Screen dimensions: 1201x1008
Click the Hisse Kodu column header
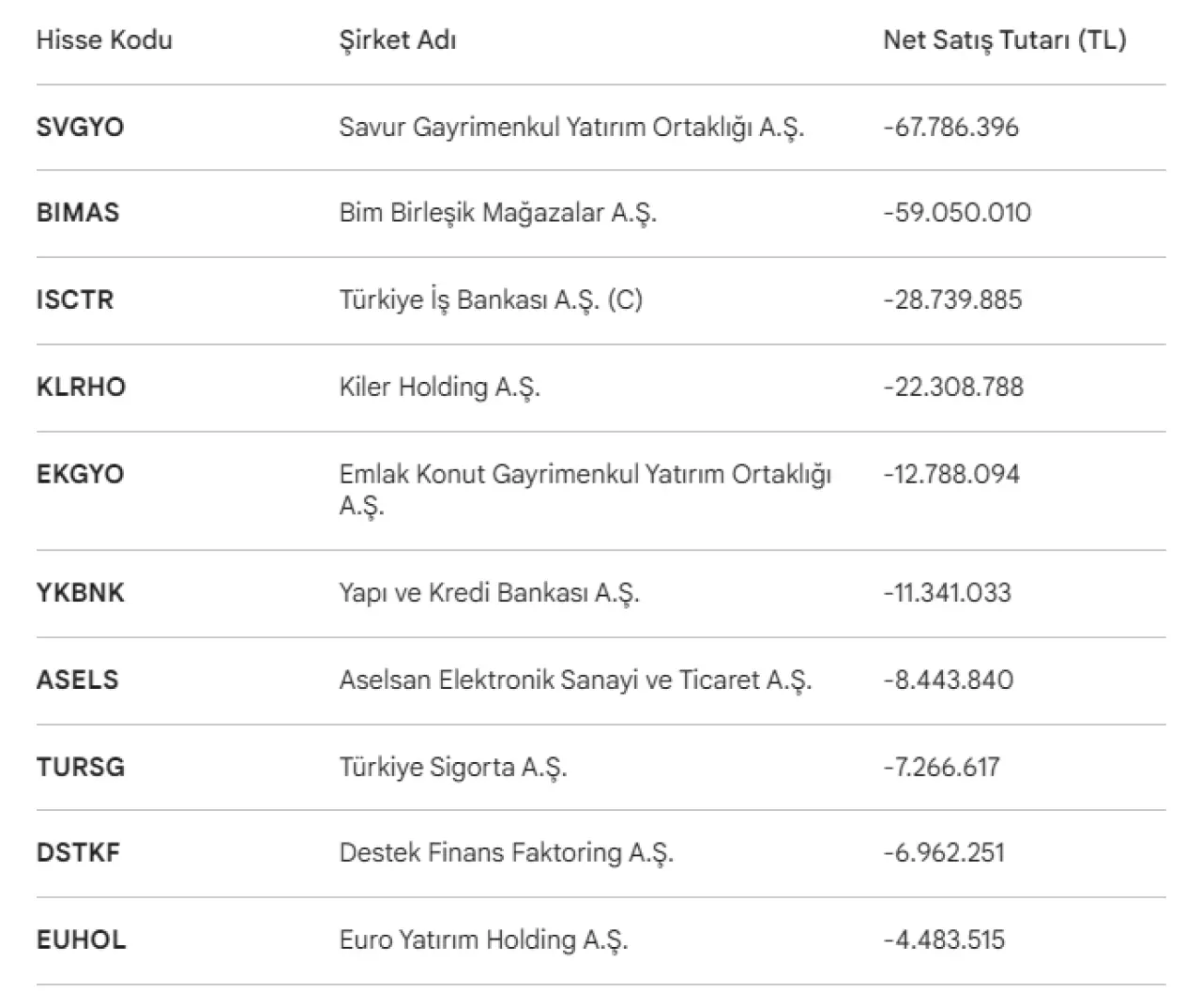coord(104,40)
